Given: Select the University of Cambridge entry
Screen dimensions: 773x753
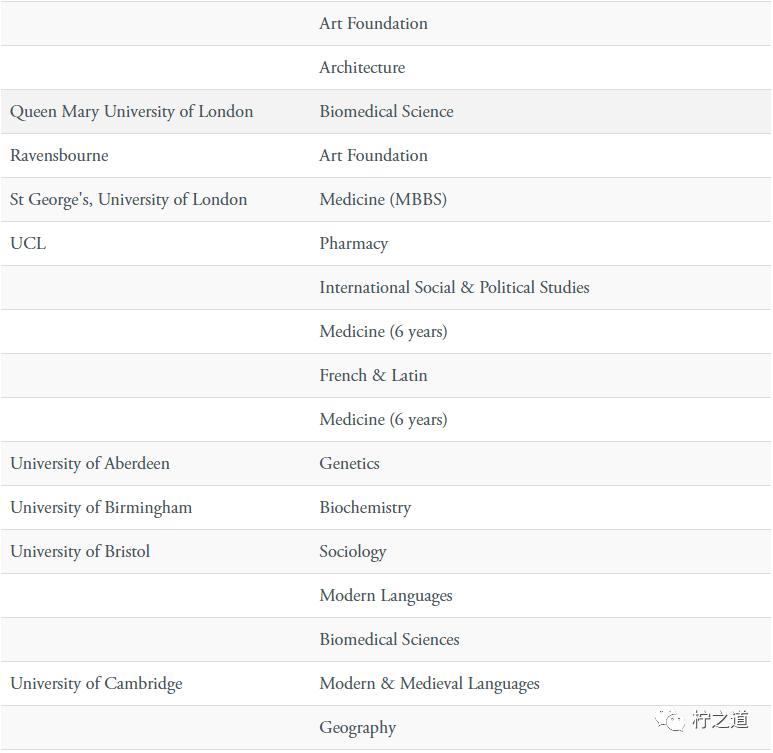Looking at the screenshot, I should [x=96, y=684].
